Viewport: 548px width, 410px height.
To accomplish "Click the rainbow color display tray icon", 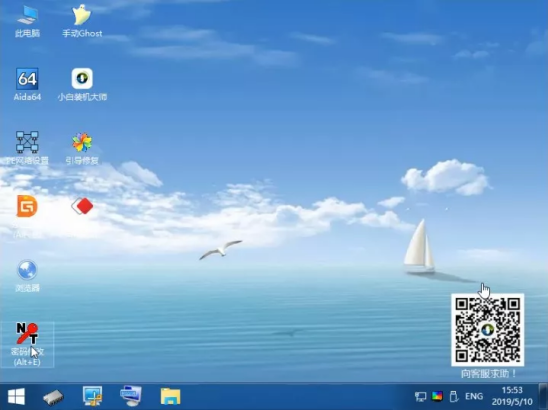I will 437,396.
